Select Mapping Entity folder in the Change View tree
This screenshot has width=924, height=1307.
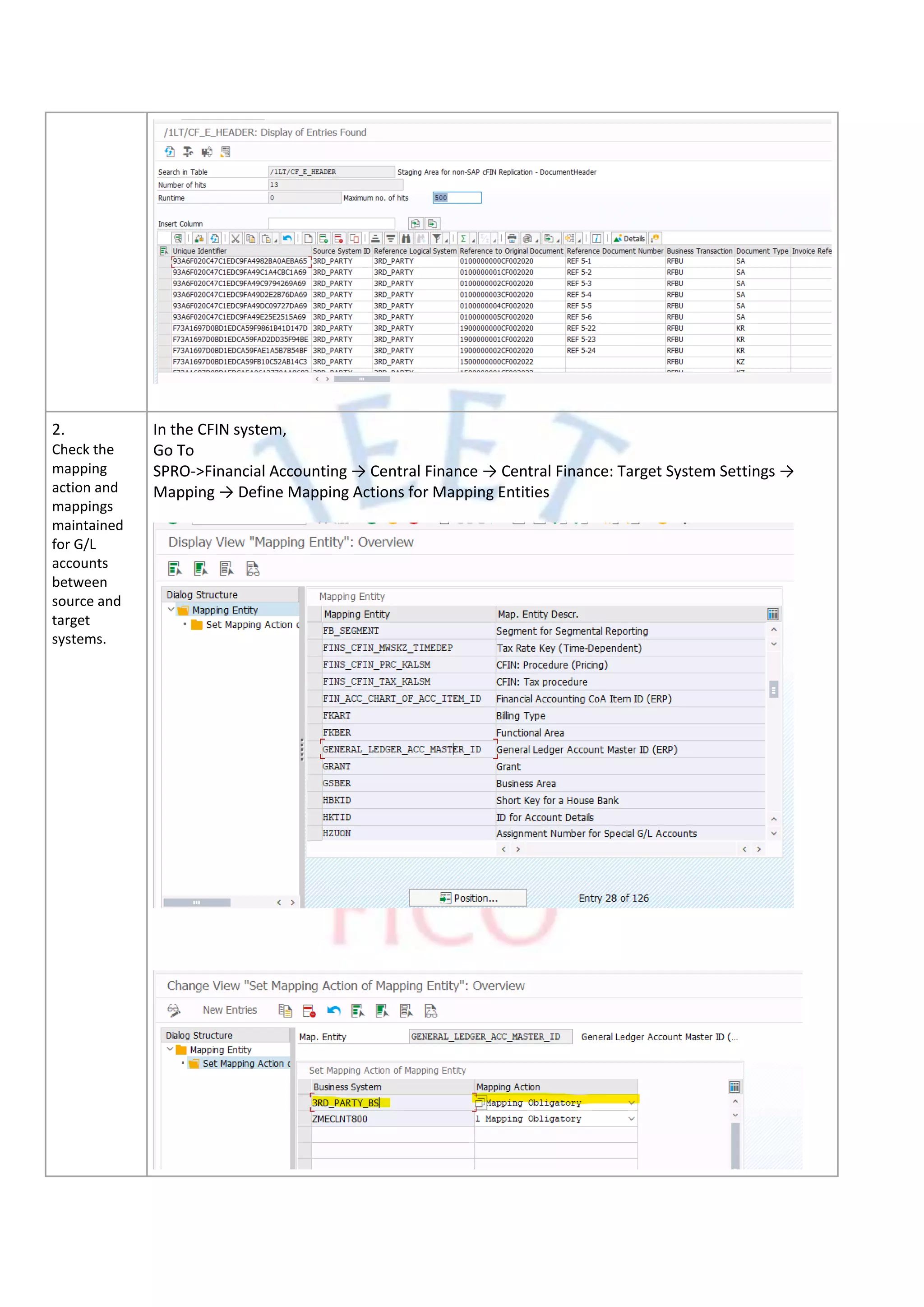214,1049
